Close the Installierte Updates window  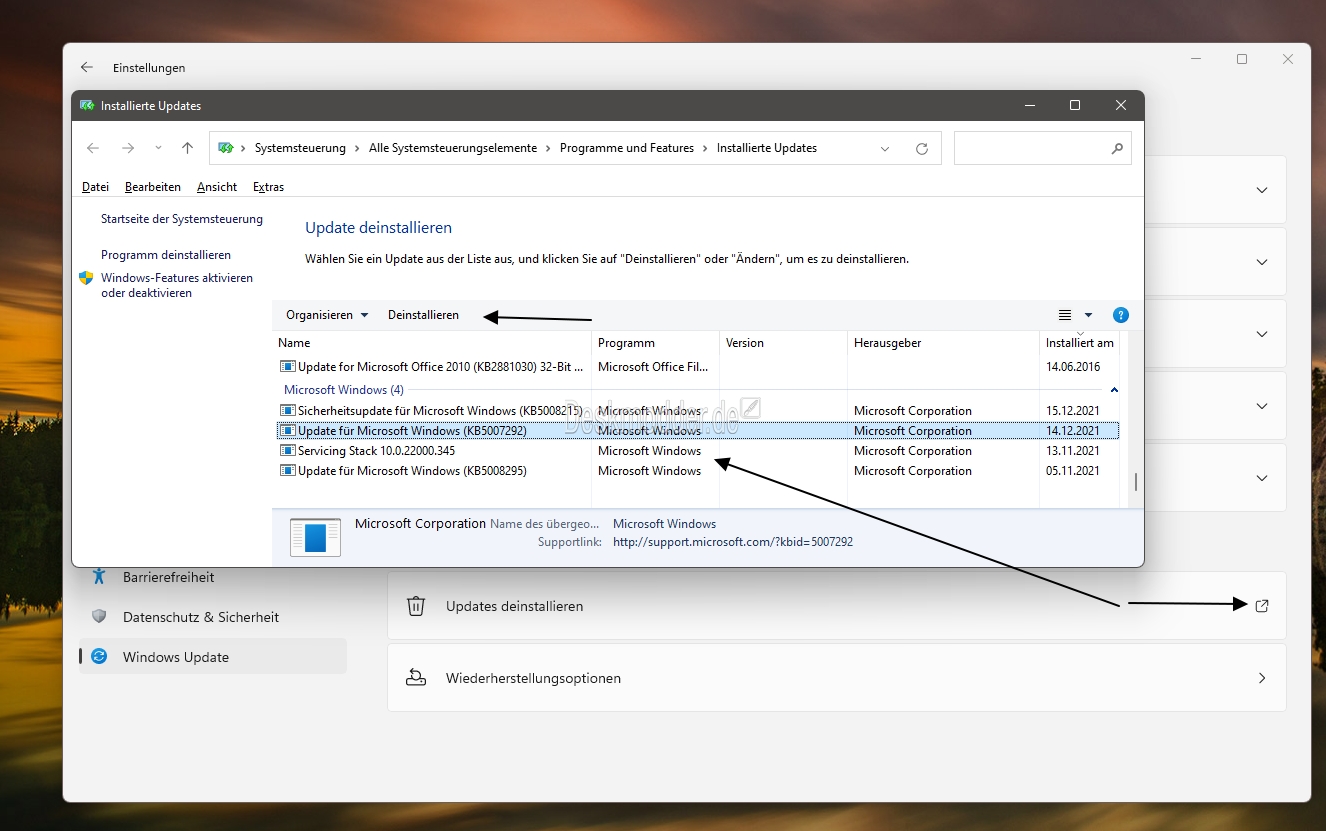click(x=1121, y=105)
